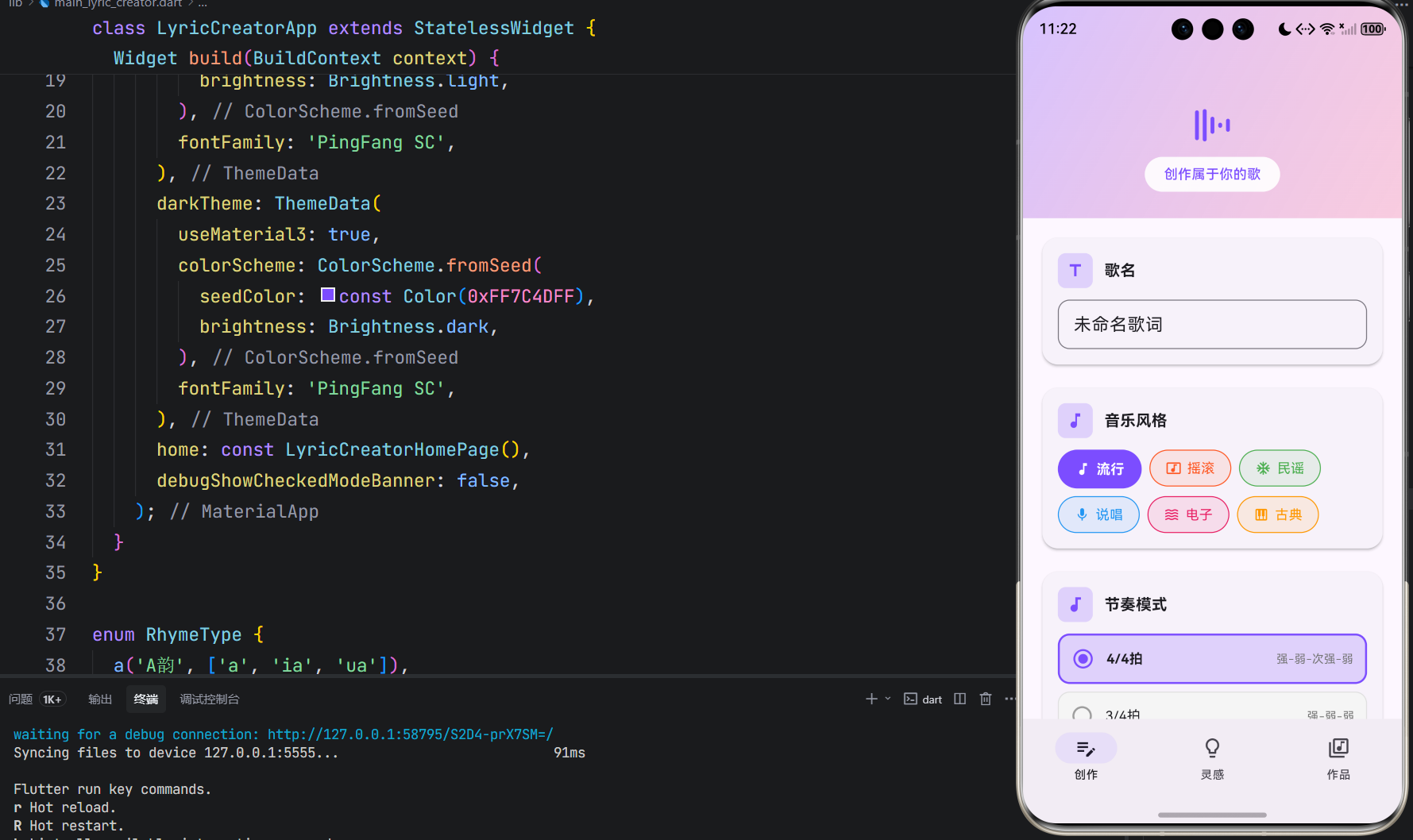Switch to the 终端 panel tab
1413x840 pixels.
pos(146,699)
